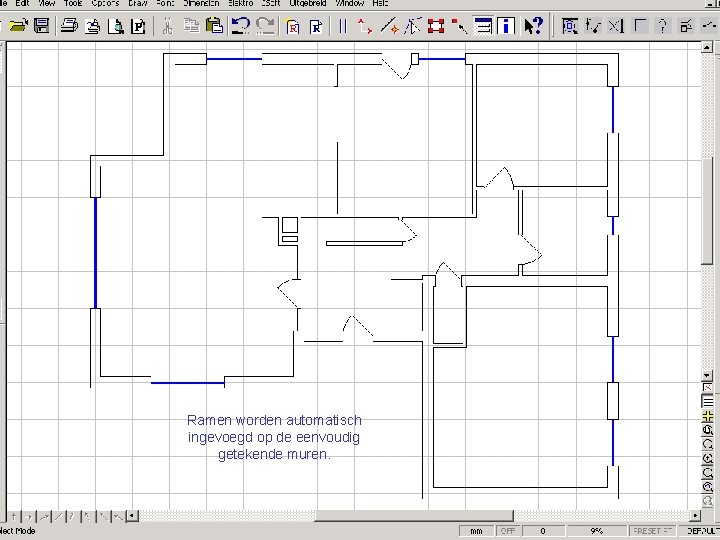Click the DEFAULT layer status field
This screenshot has height=540, width=720.
click(x=702, y=531)
